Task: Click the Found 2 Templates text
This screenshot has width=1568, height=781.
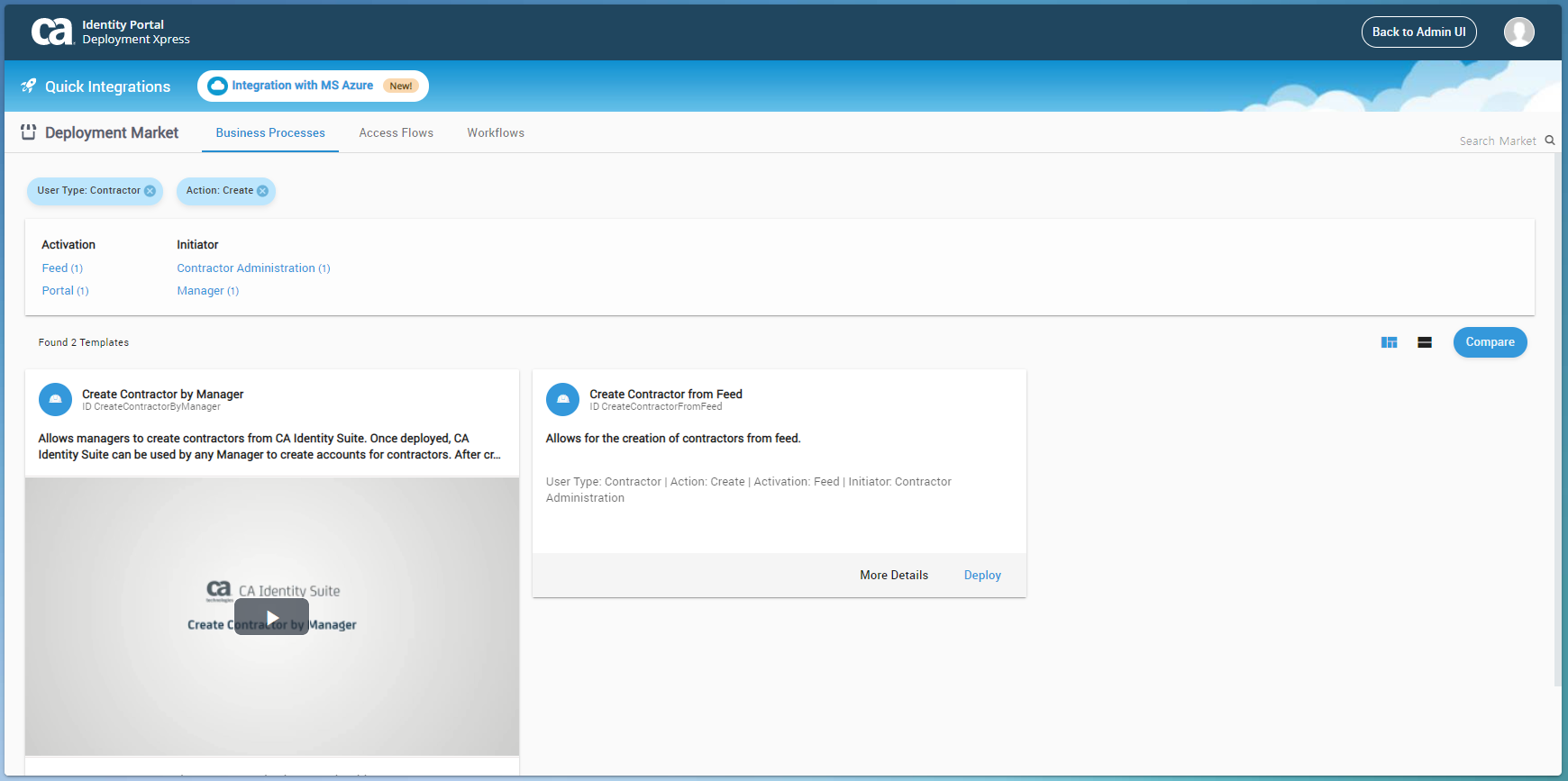Action: point(84,342)
